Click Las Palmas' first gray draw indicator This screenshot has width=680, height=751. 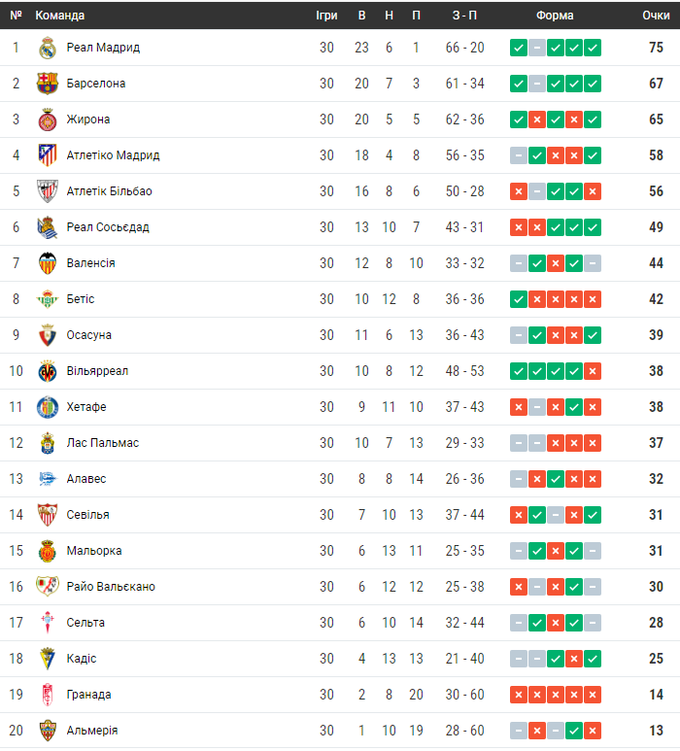518,443
